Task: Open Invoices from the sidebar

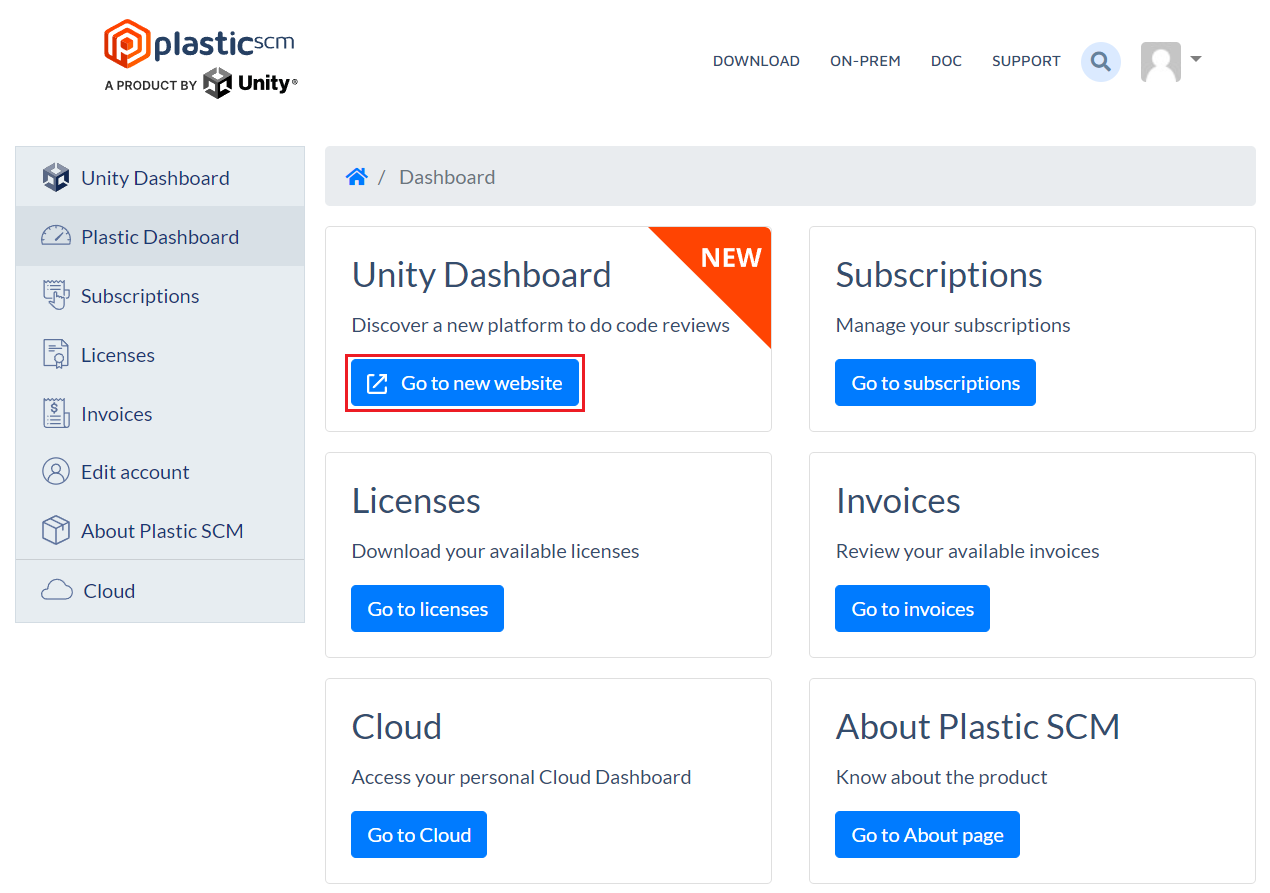Action: 160,413
